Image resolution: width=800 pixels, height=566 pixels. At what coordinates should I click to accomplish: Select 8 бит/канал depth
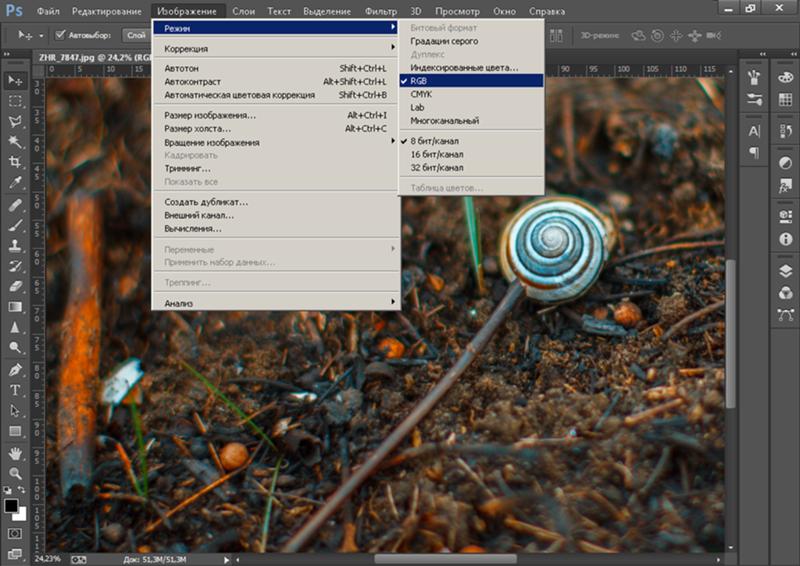pyautogui.click(x=471, y=141)
